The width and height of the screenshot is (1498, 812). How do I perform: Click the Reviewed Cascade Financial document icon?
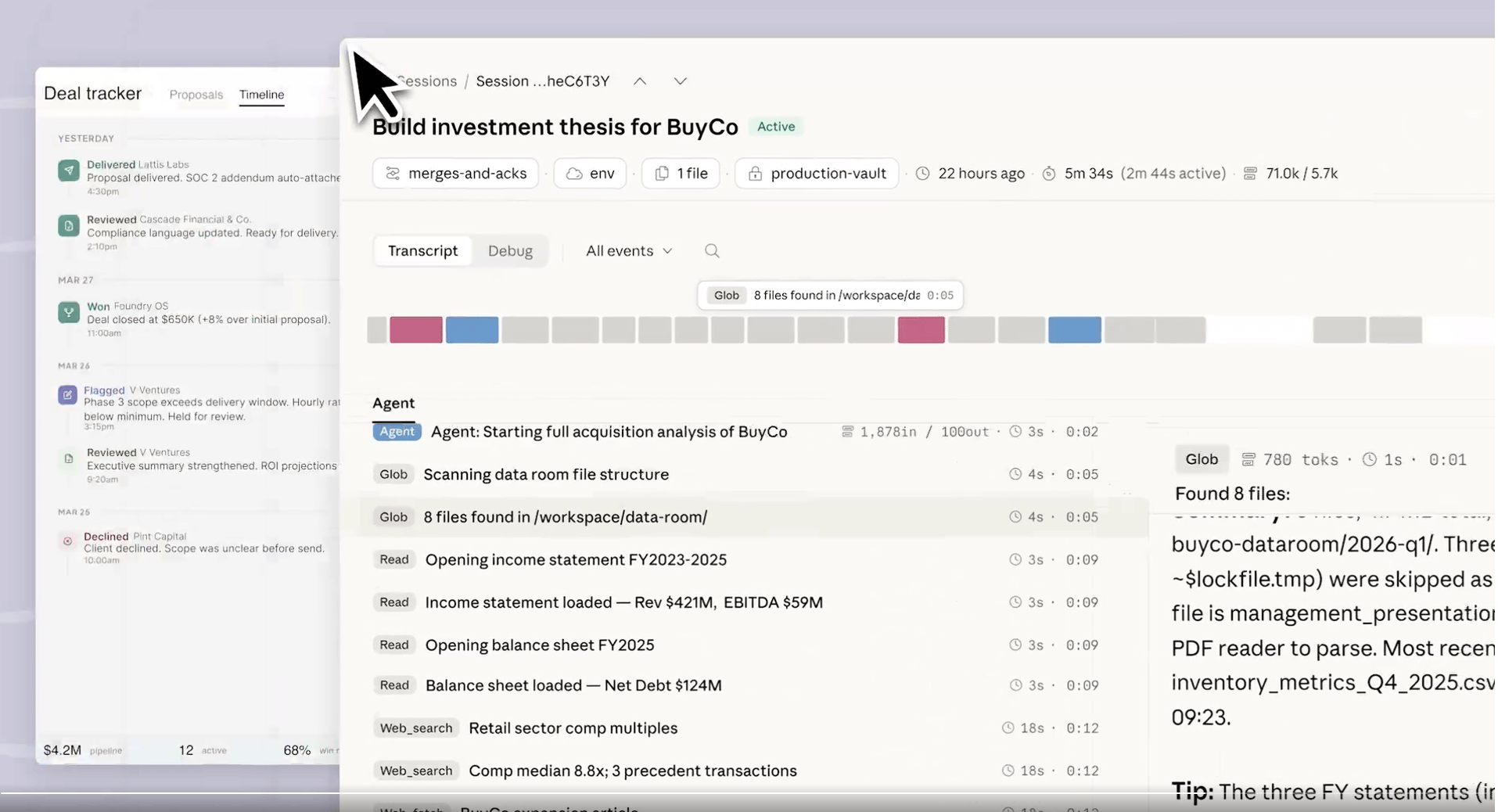69,226
